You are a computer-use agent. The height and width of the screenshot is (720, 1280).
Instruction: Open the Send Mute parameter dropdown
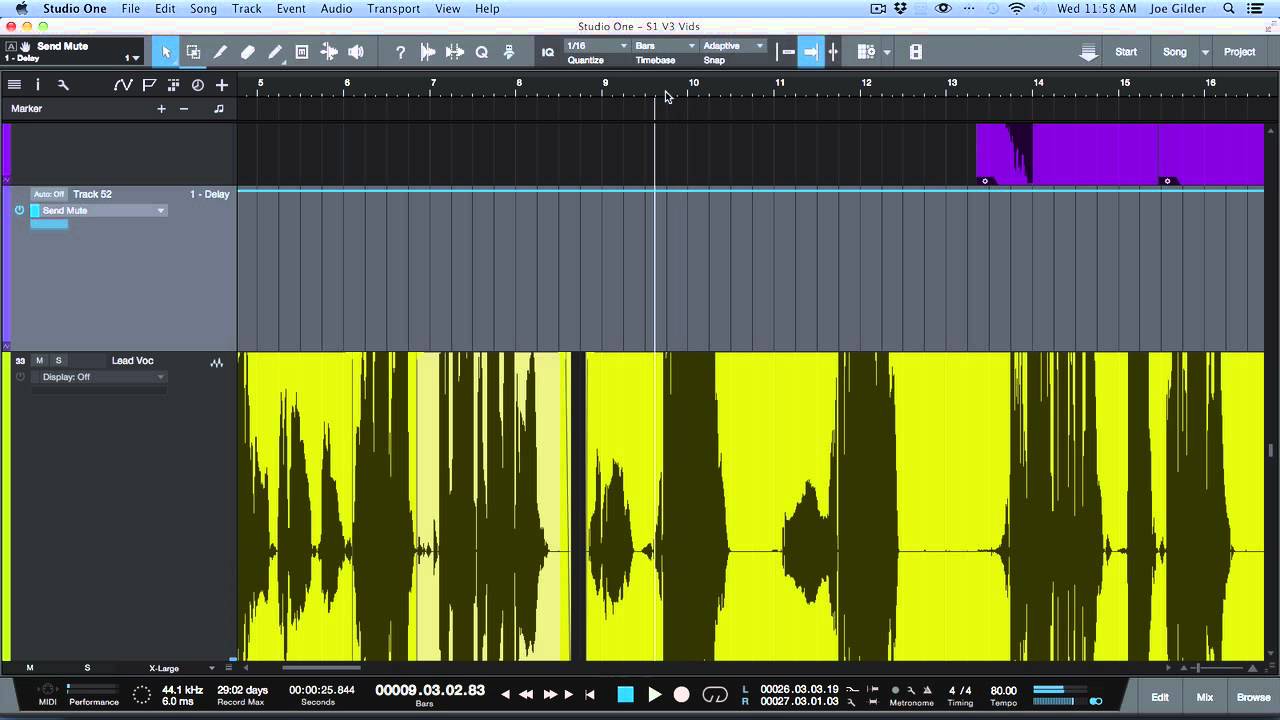click(98, 211)
